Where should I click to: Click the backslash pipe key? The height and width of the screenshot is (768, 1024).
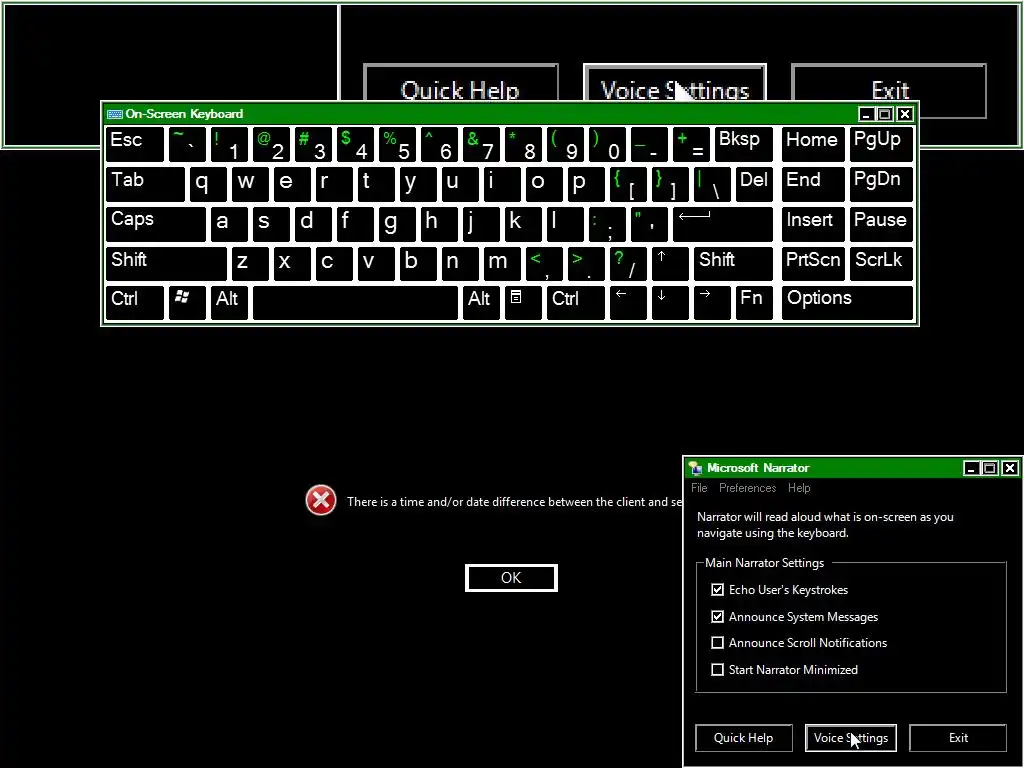click(712, 185)
